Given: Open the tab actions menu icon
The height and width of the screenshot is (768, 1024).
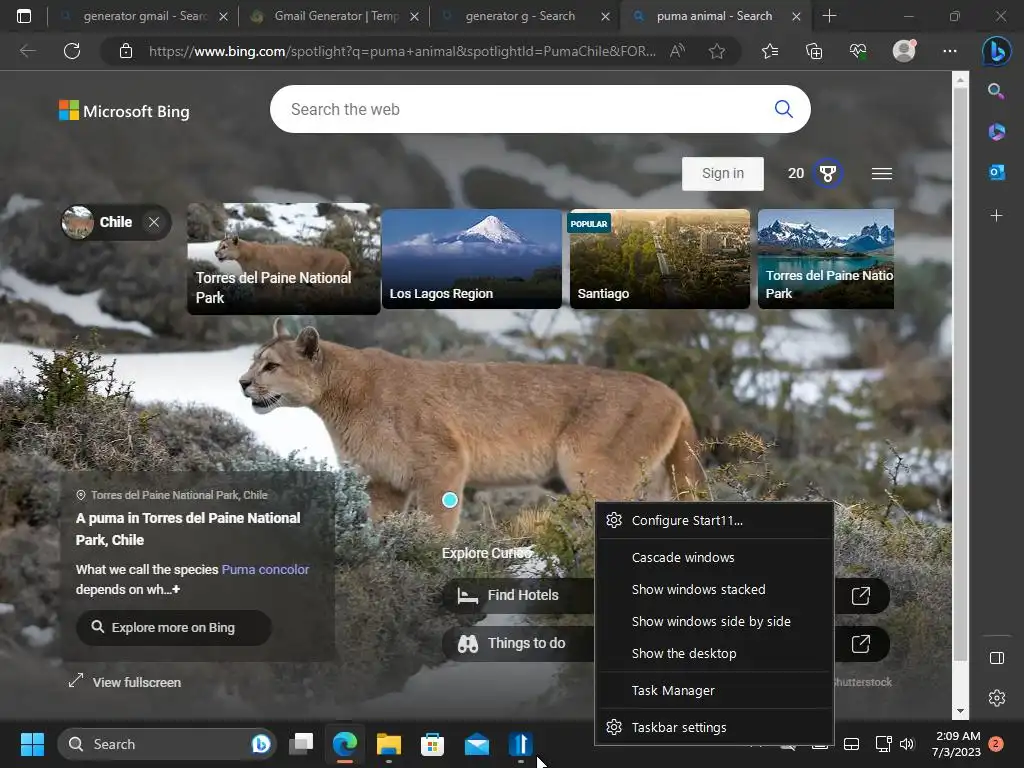Looking at the screenshot, I should pyautogui.click(x=24, y=16).
